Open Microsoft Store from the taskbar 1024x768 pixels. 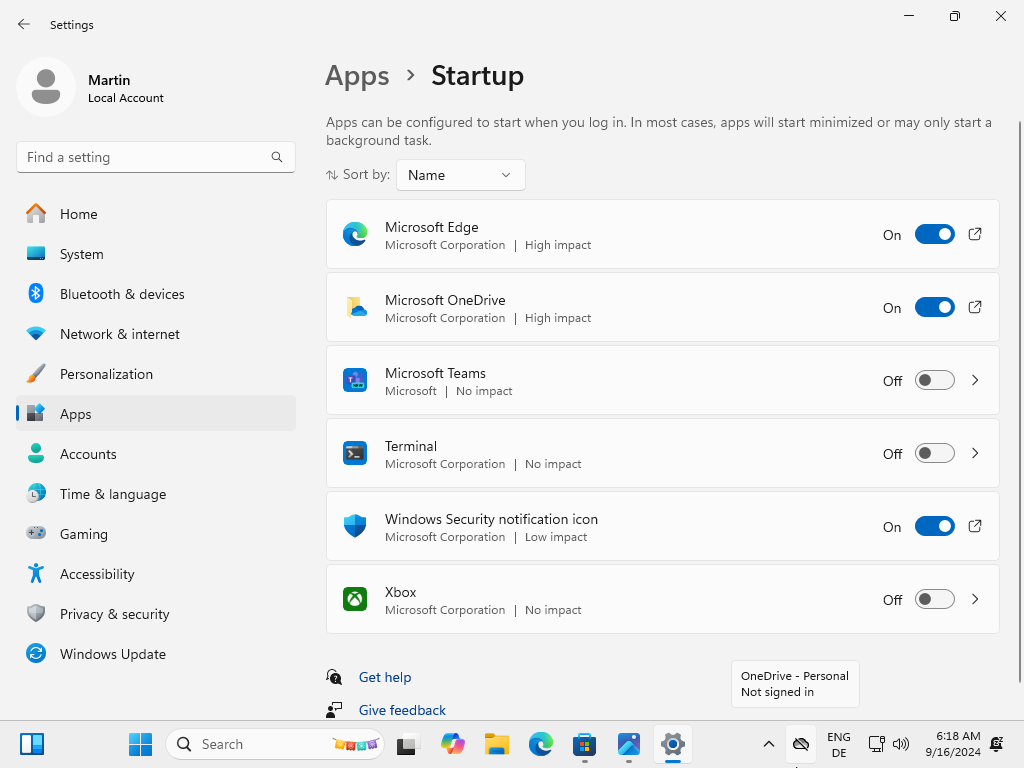(585, 744)
